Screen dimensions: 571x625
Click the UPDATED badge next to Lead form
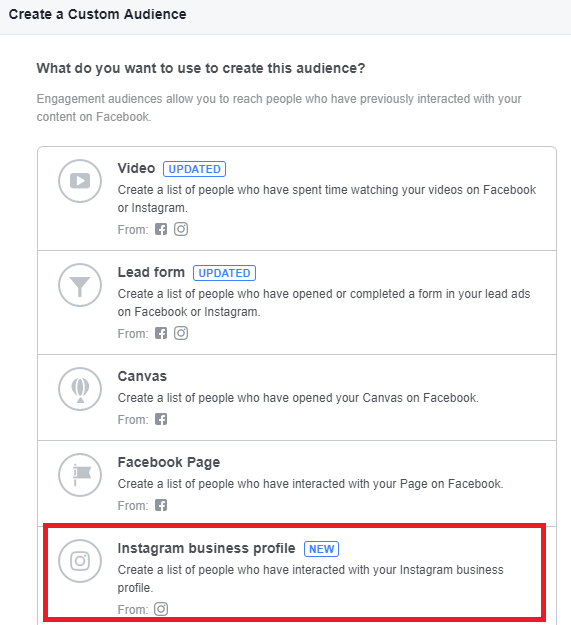[224, 273]
